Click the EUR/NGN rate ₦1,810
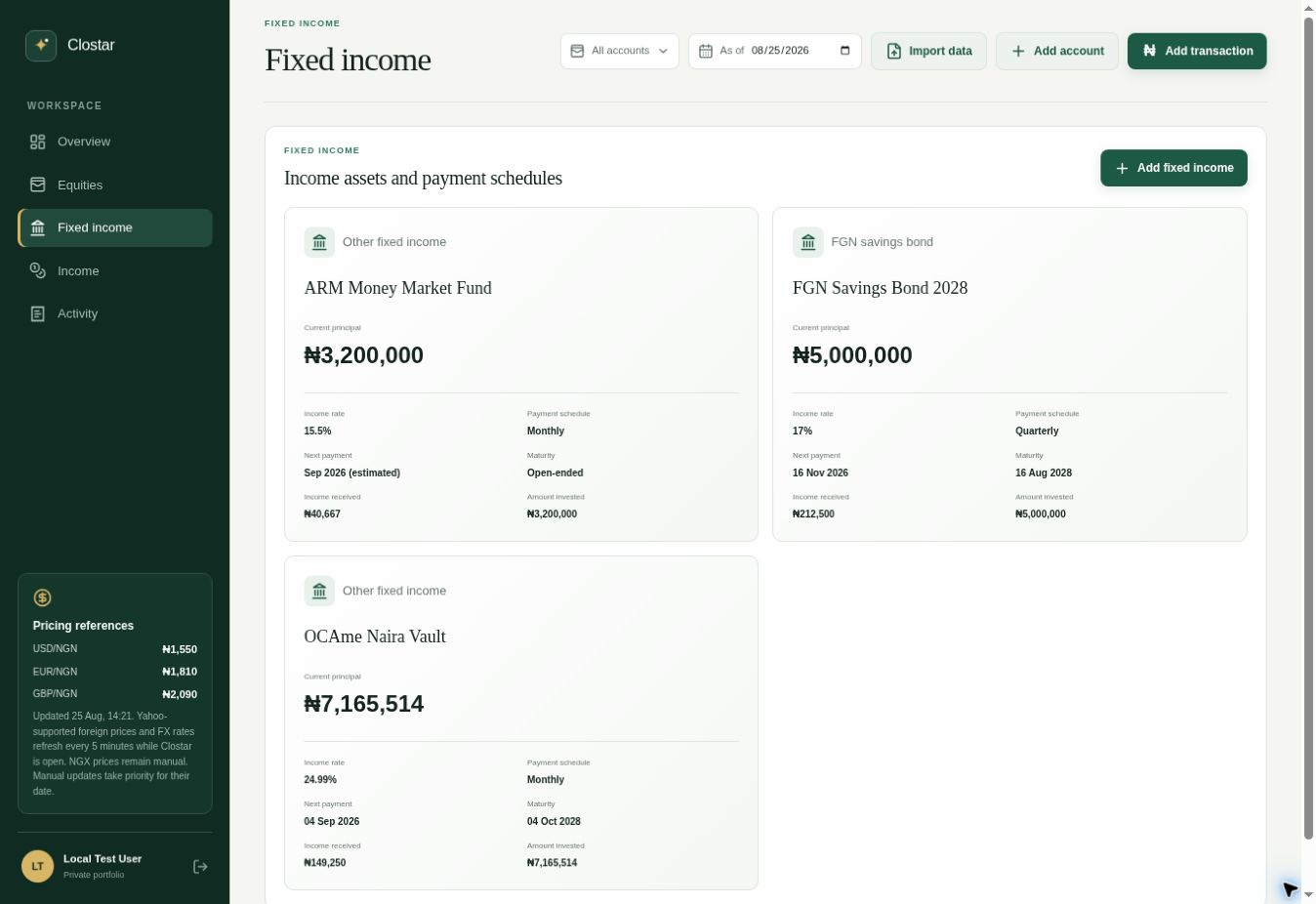Image resolution: width=1316 pixels, height=904 pixels. (x=180, y=672)
